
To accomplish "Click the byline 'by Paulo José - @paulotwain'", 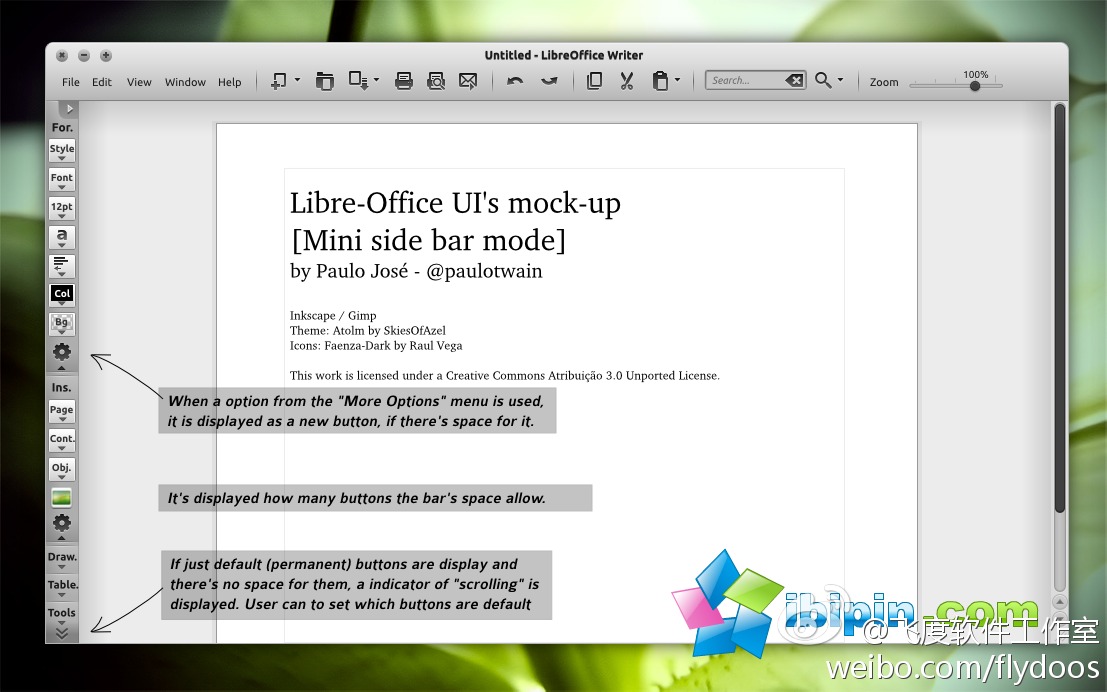I will (416, 271).
